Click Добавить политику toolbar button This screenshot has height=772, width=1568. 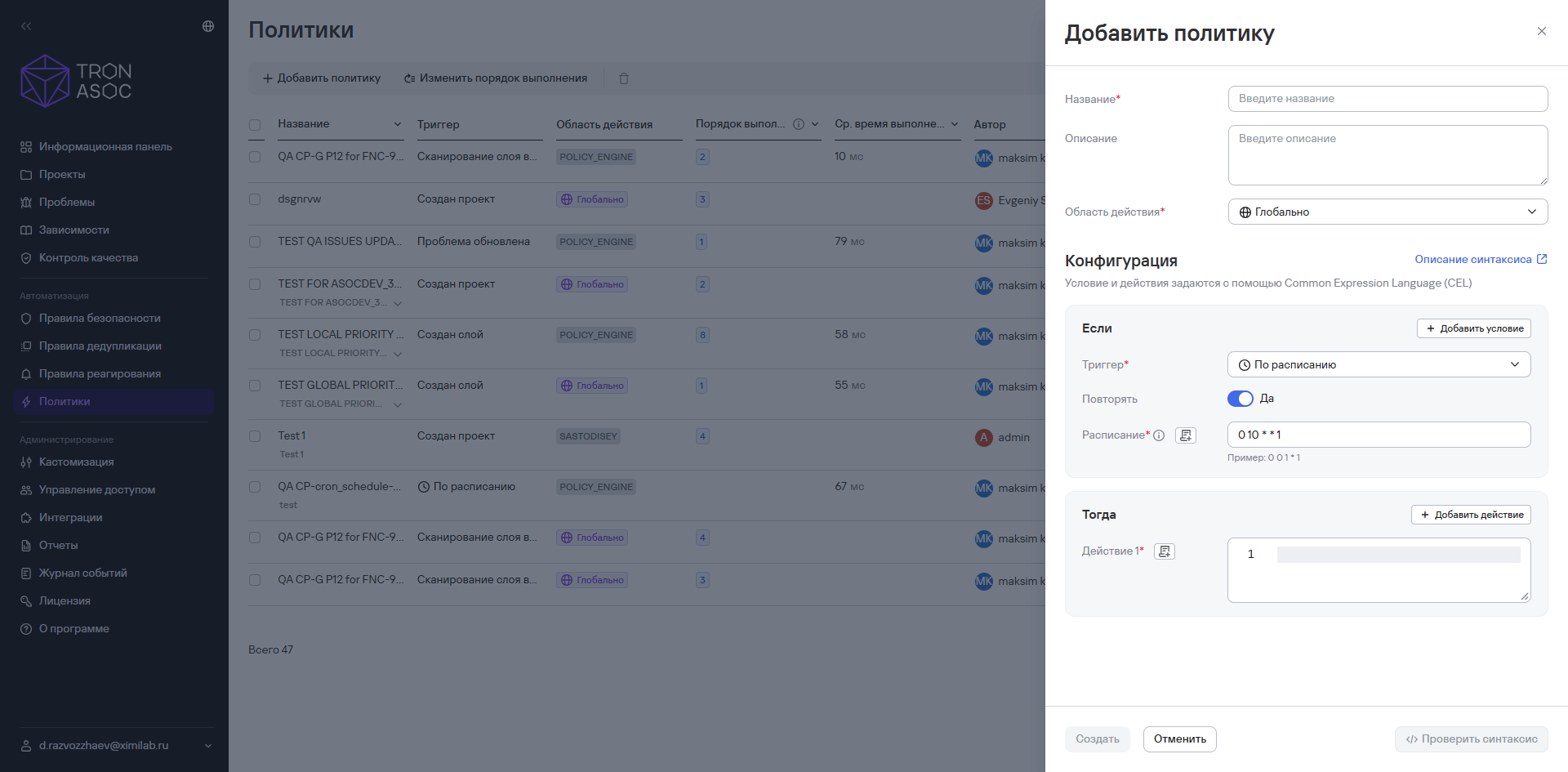coord(321,78)
